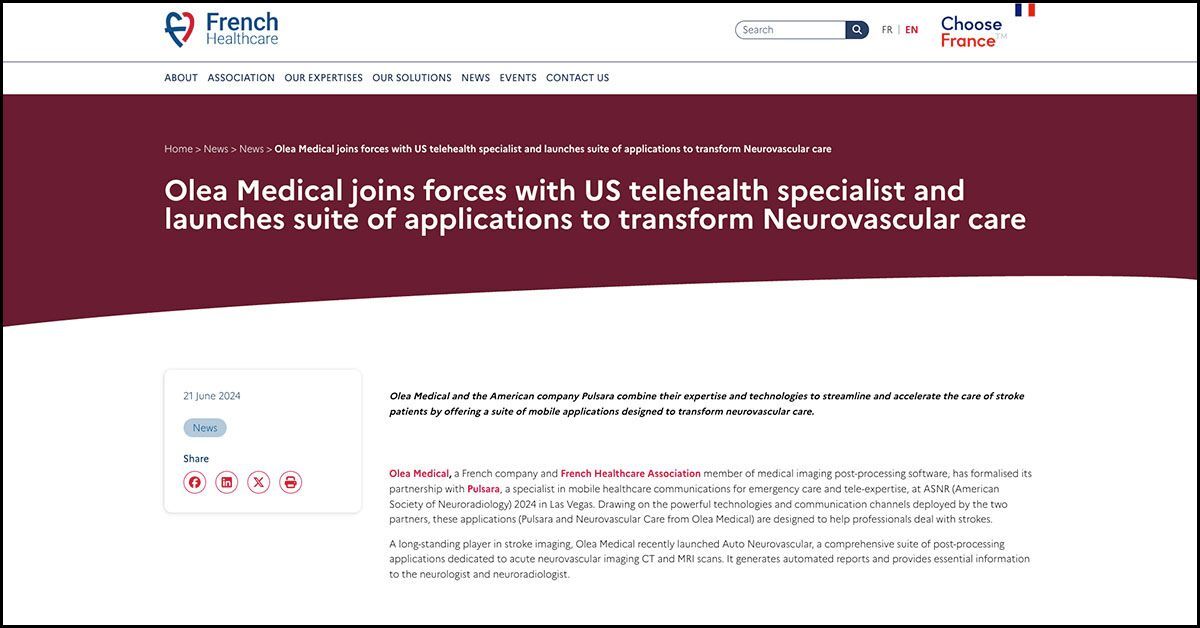
Task: Open the French Healthcare Association link
Action: tap(630, 473)
